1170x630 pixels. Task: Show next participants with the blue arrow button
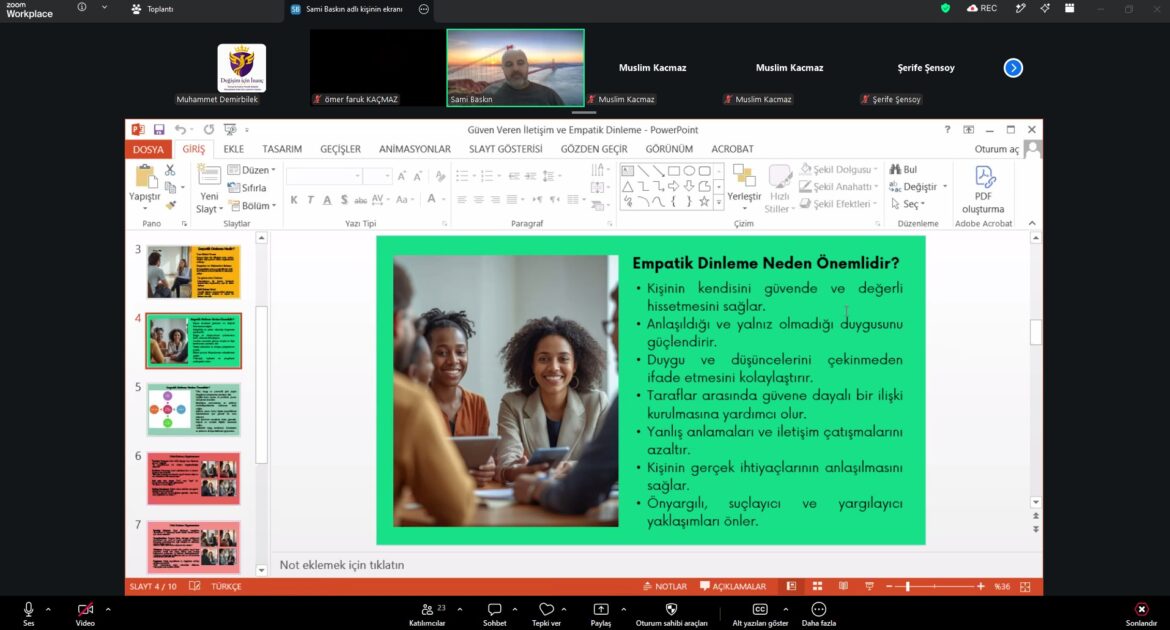(1013, 68)
